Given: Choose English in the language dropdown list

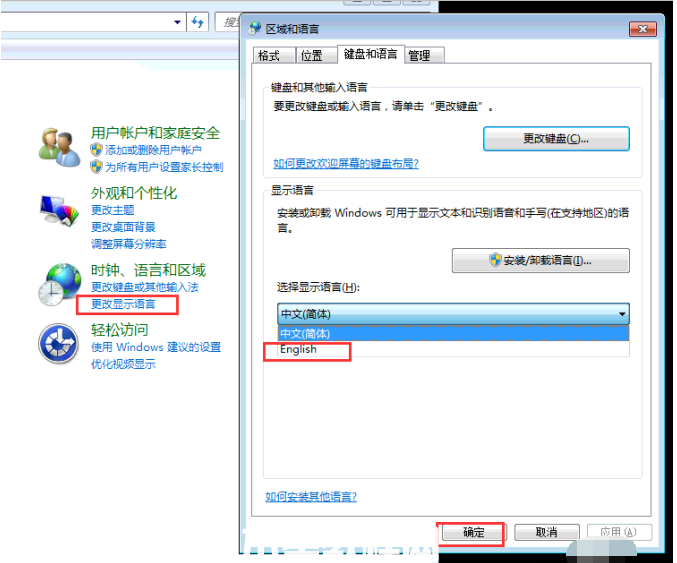Looking at the screenshot, I should pos(453,349).
